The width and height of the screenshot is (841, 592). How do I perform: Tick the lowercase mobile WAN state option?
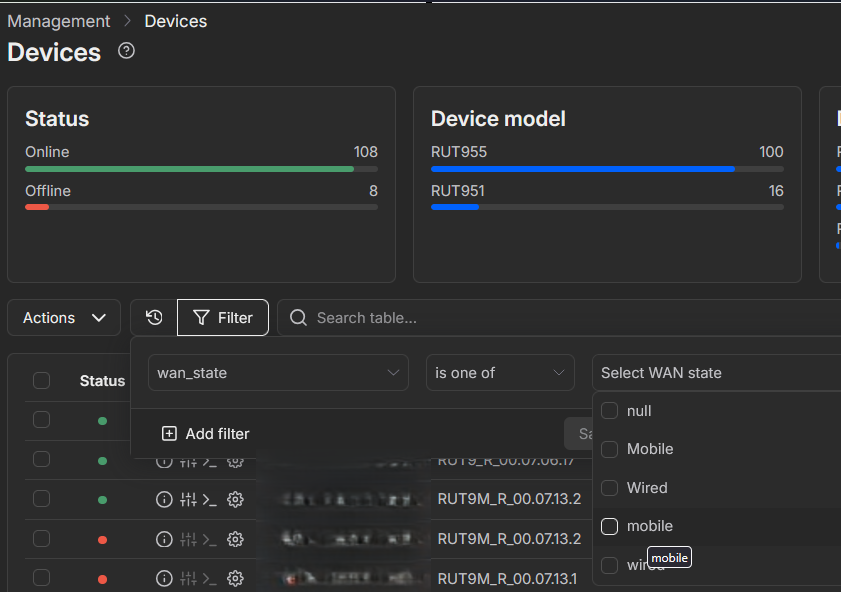point(609,526)
